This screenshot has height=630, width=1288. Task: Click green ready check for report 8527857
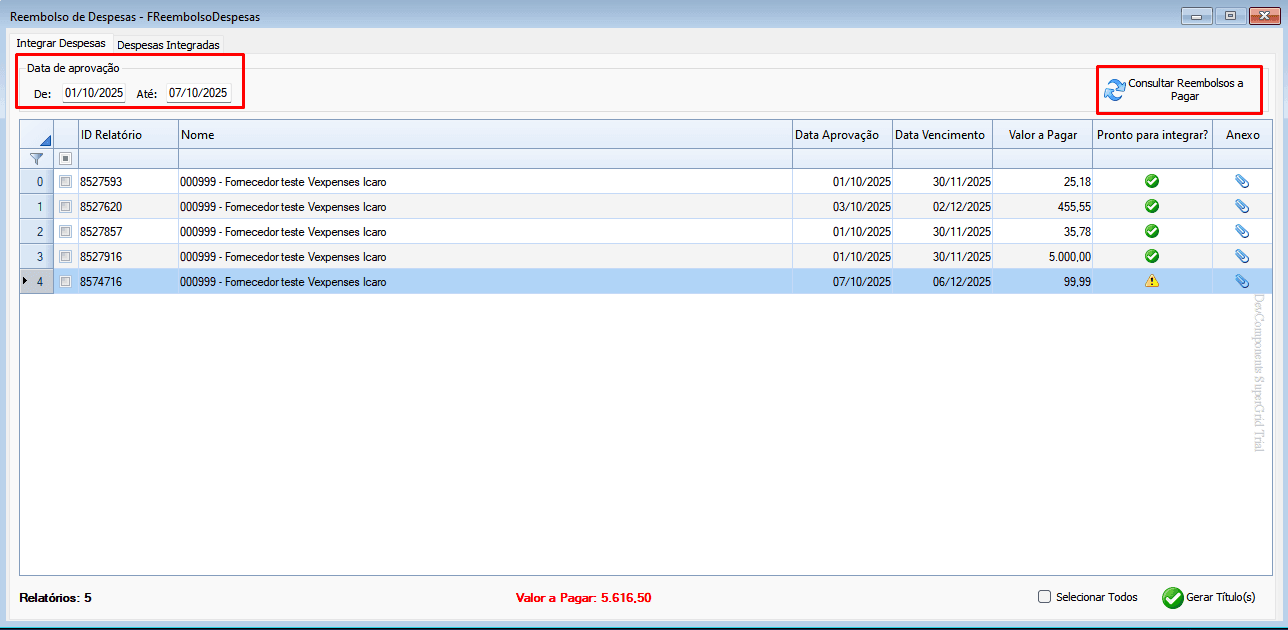(x=1152, y=231)
